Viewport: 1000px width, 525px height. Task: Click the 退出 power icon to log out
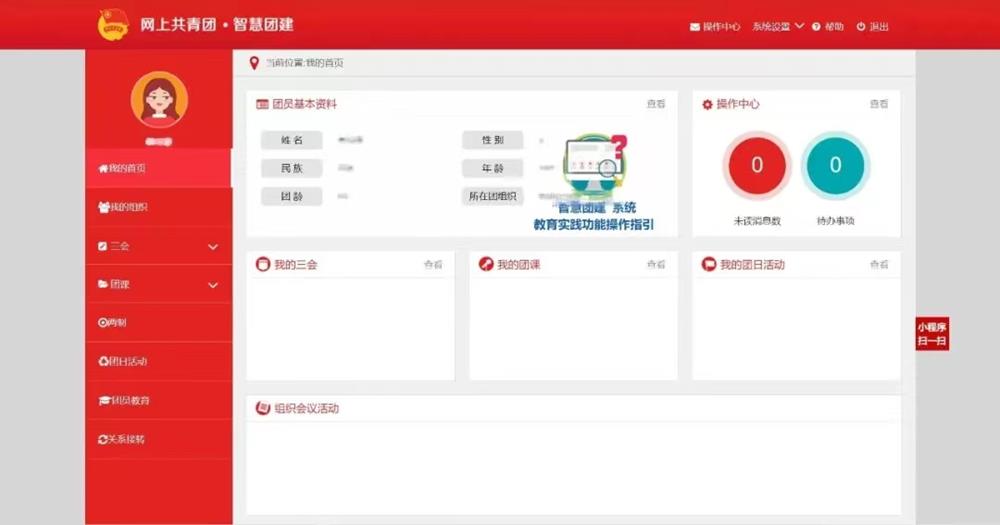point(861,27)
